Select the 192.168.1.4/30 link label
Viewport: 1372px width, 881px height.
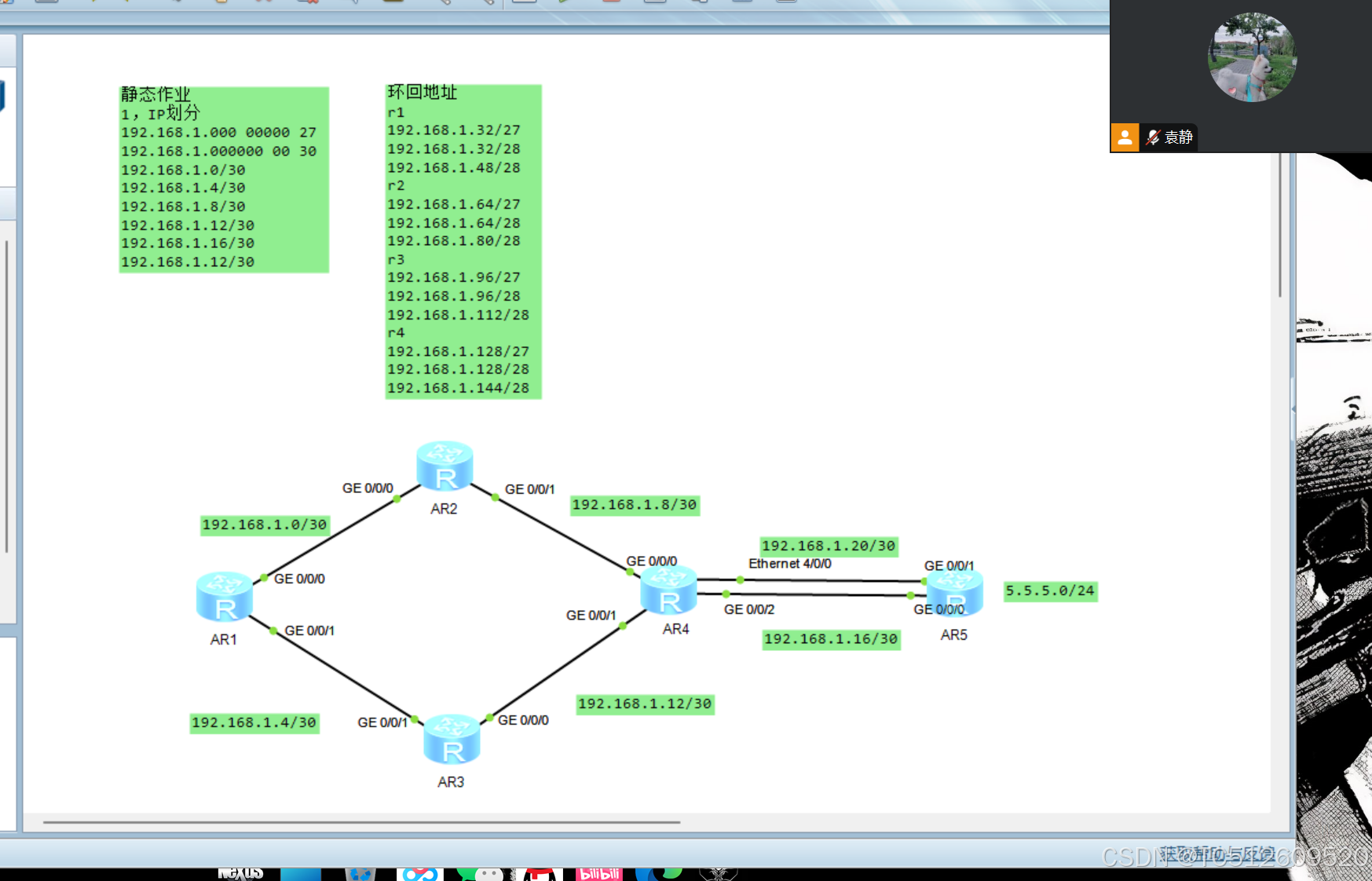coord(254,722)
